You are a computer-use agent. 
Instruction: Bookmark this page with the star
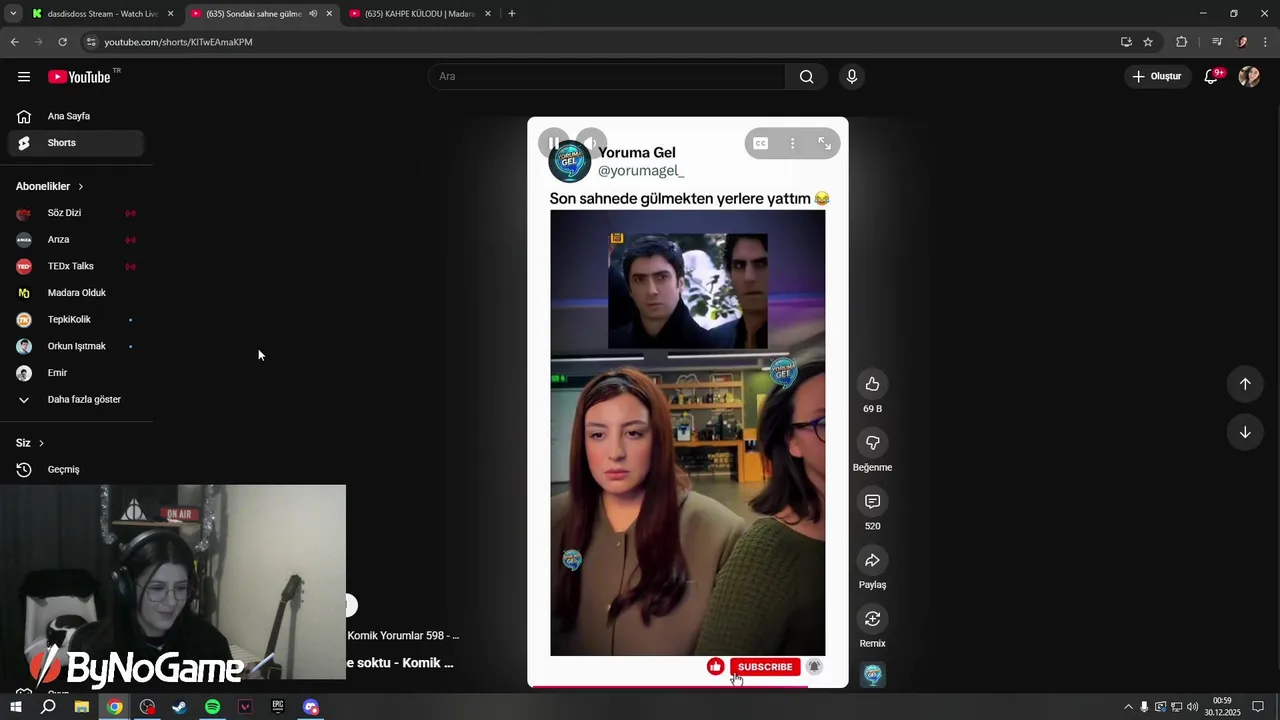coord(1148,42)
